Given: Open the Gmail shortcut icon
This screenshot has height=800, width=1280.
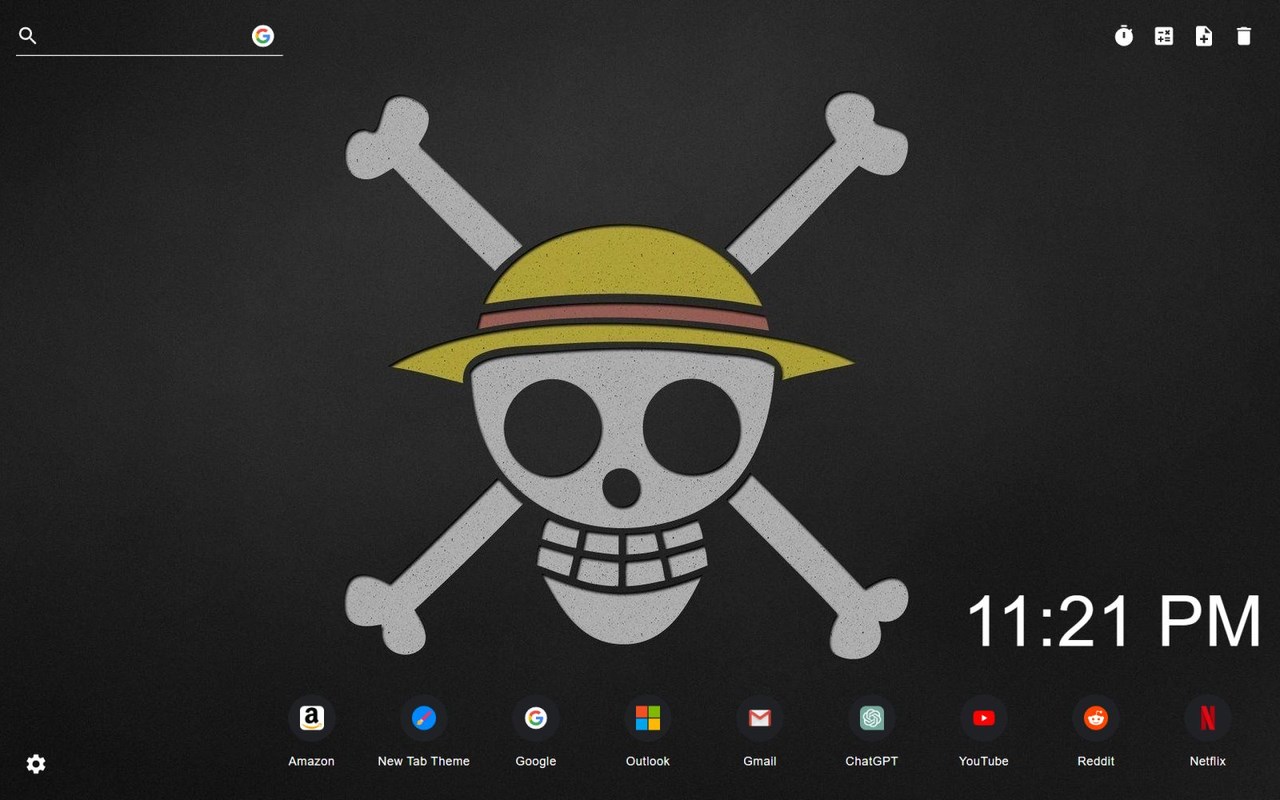Looking at the screenshot, I should tap(760, 718).
